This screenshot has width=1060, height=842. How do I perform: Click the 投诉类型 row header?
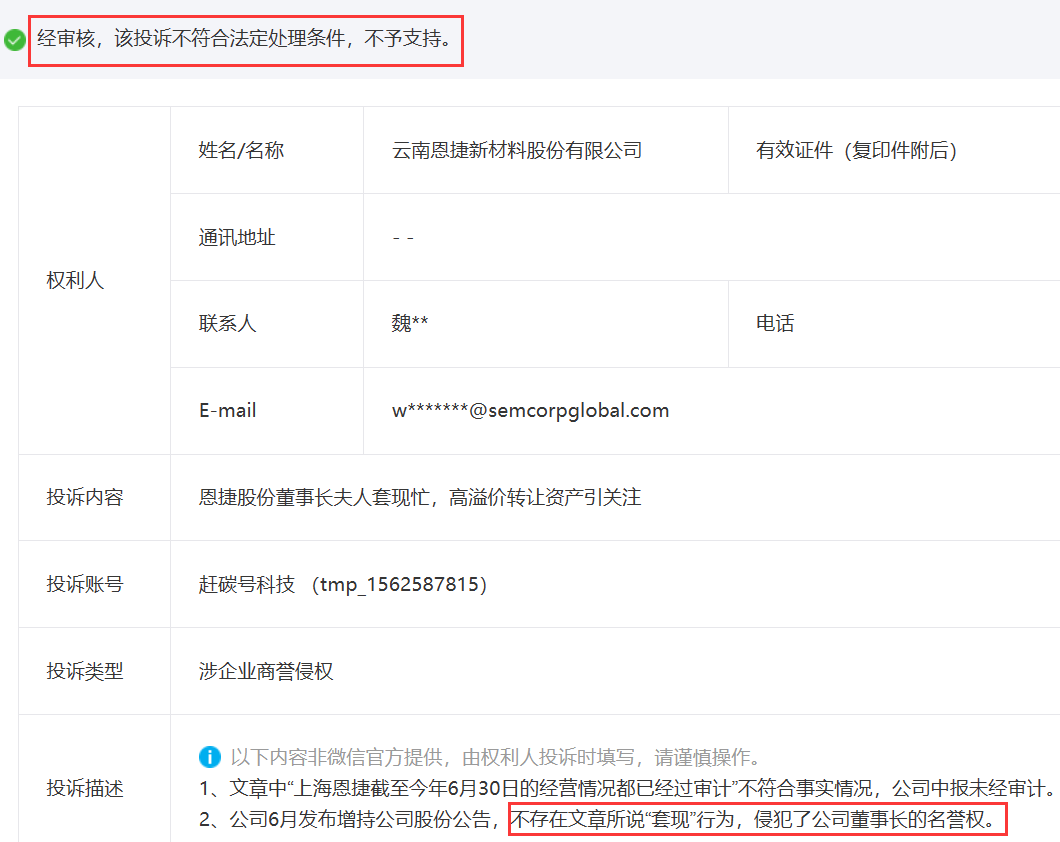pyautogui.click(x=94, y=671)
